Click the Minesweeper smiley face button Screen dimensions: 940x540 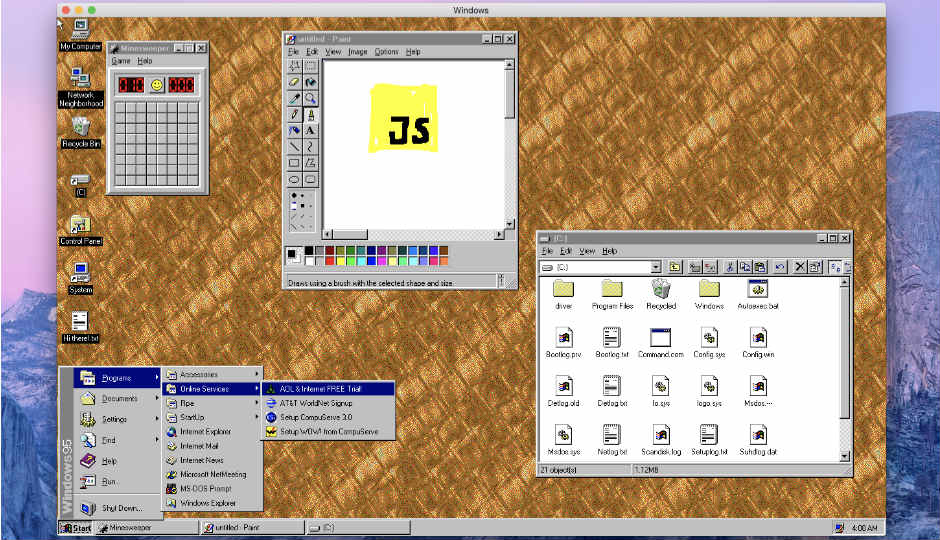coord(156,85)
